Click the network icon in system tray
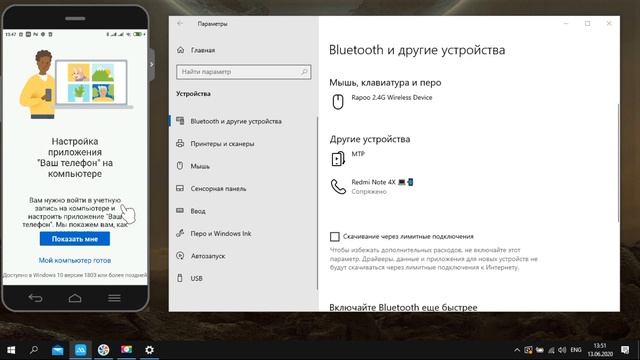This screenshot has height=360, width=640. pos(551,350)
